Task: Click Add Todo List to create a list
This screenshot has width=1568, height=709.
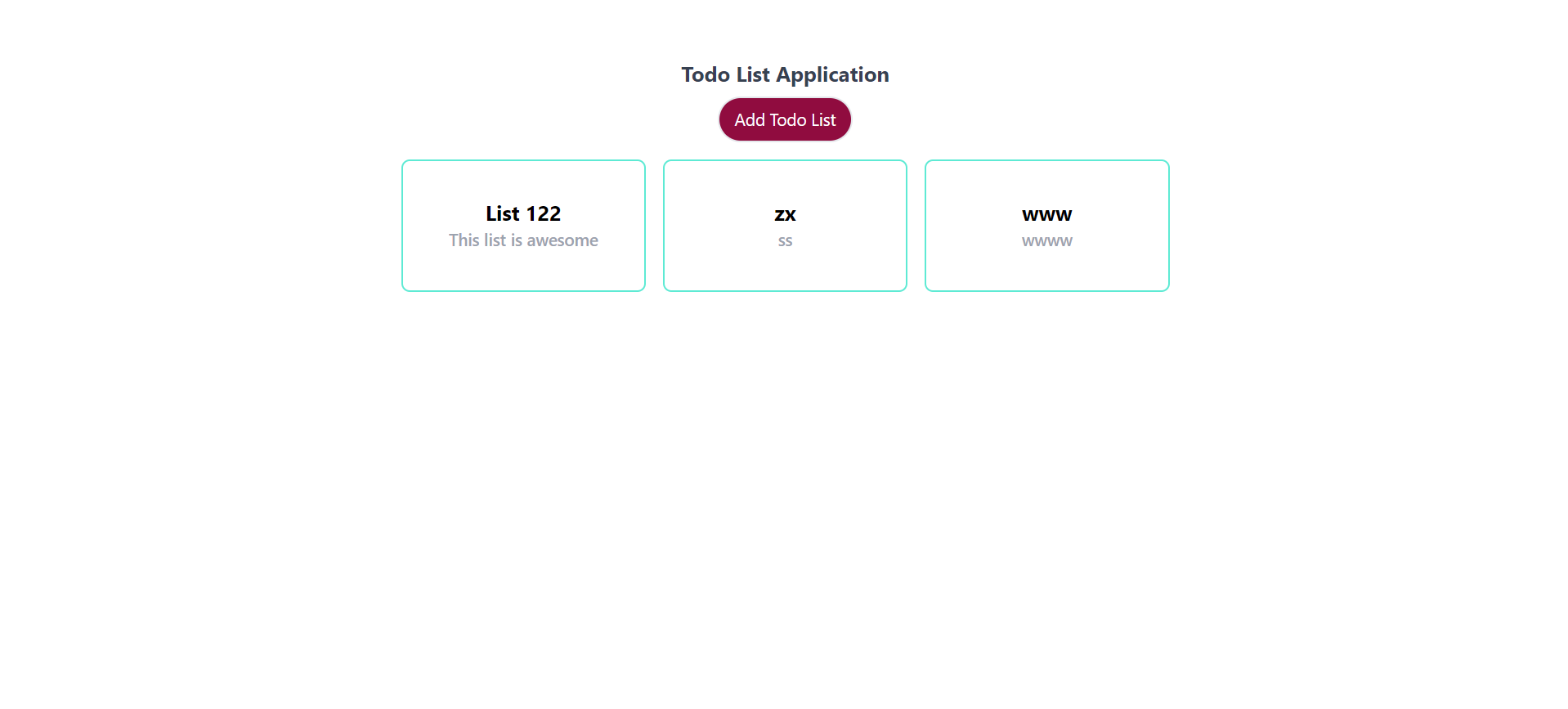Action: 784,119
